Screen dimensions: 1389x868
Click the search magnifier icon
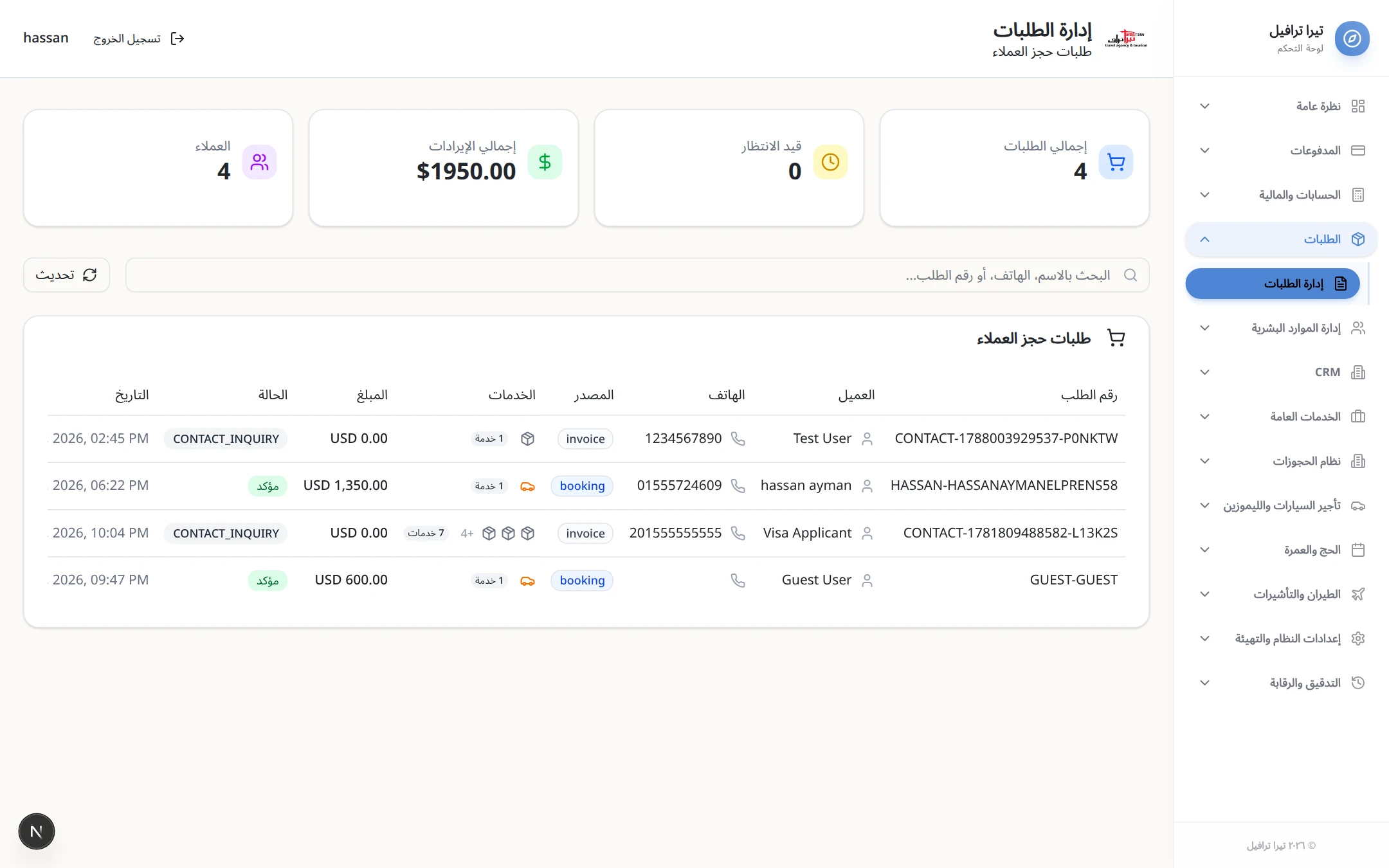(x=1130, y=275)
